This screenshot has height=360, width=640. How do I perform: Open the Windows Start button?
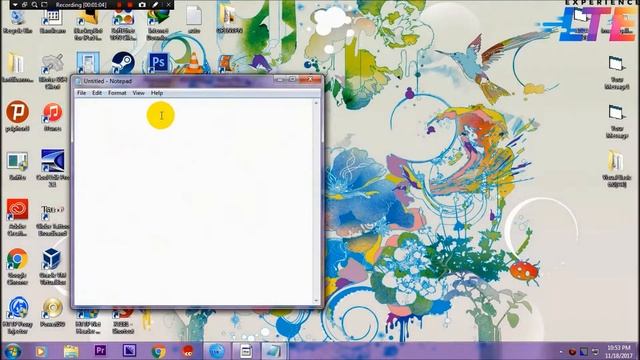click(x=12, y=351)
